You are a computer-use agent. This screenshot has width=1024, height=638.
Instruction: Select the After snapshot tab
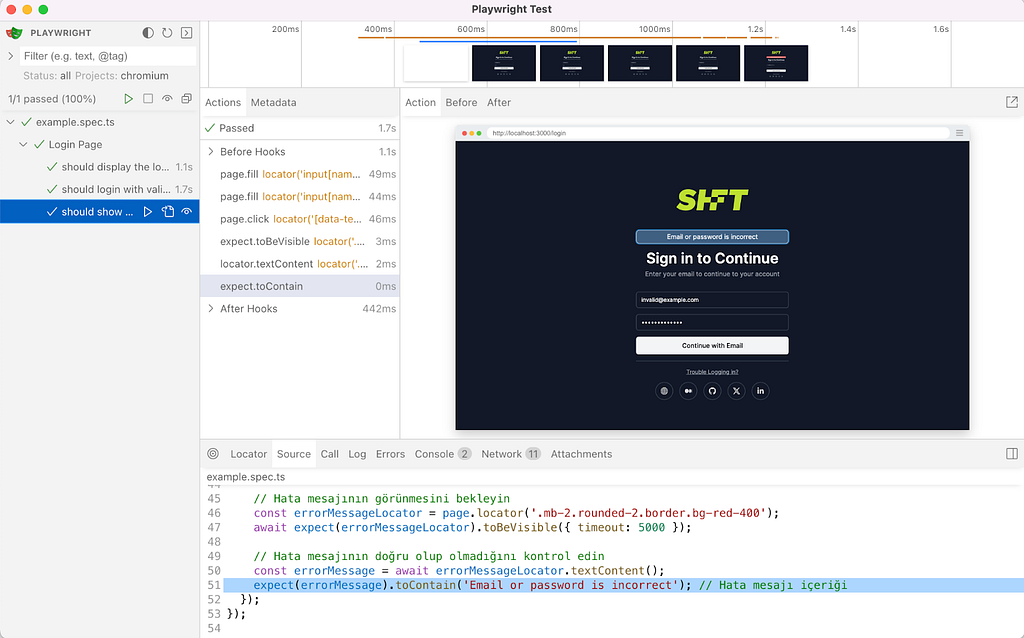499,103
